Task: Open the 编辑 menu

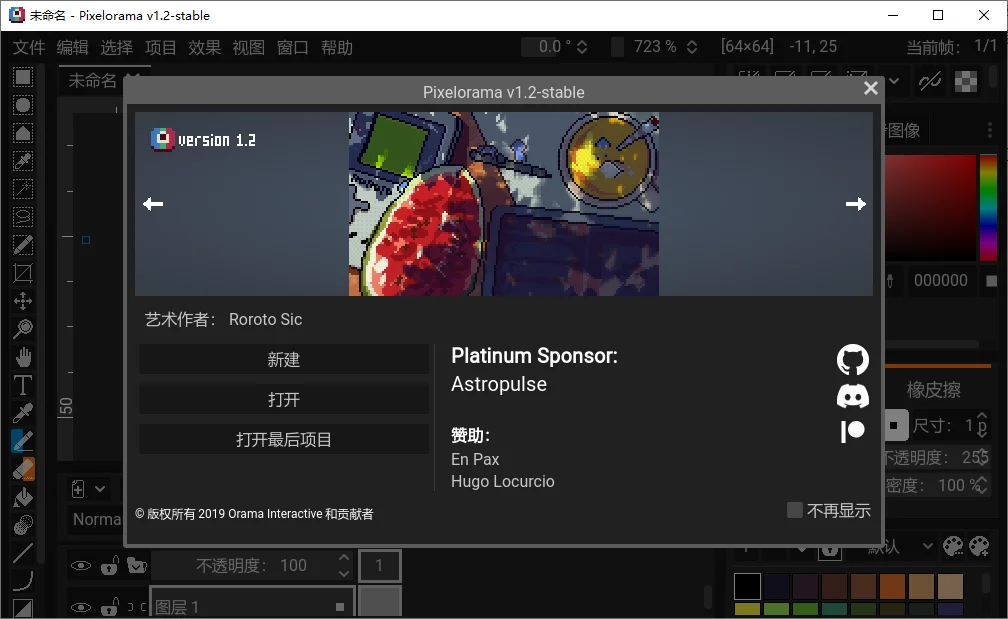Action: [x=73, y=48]
